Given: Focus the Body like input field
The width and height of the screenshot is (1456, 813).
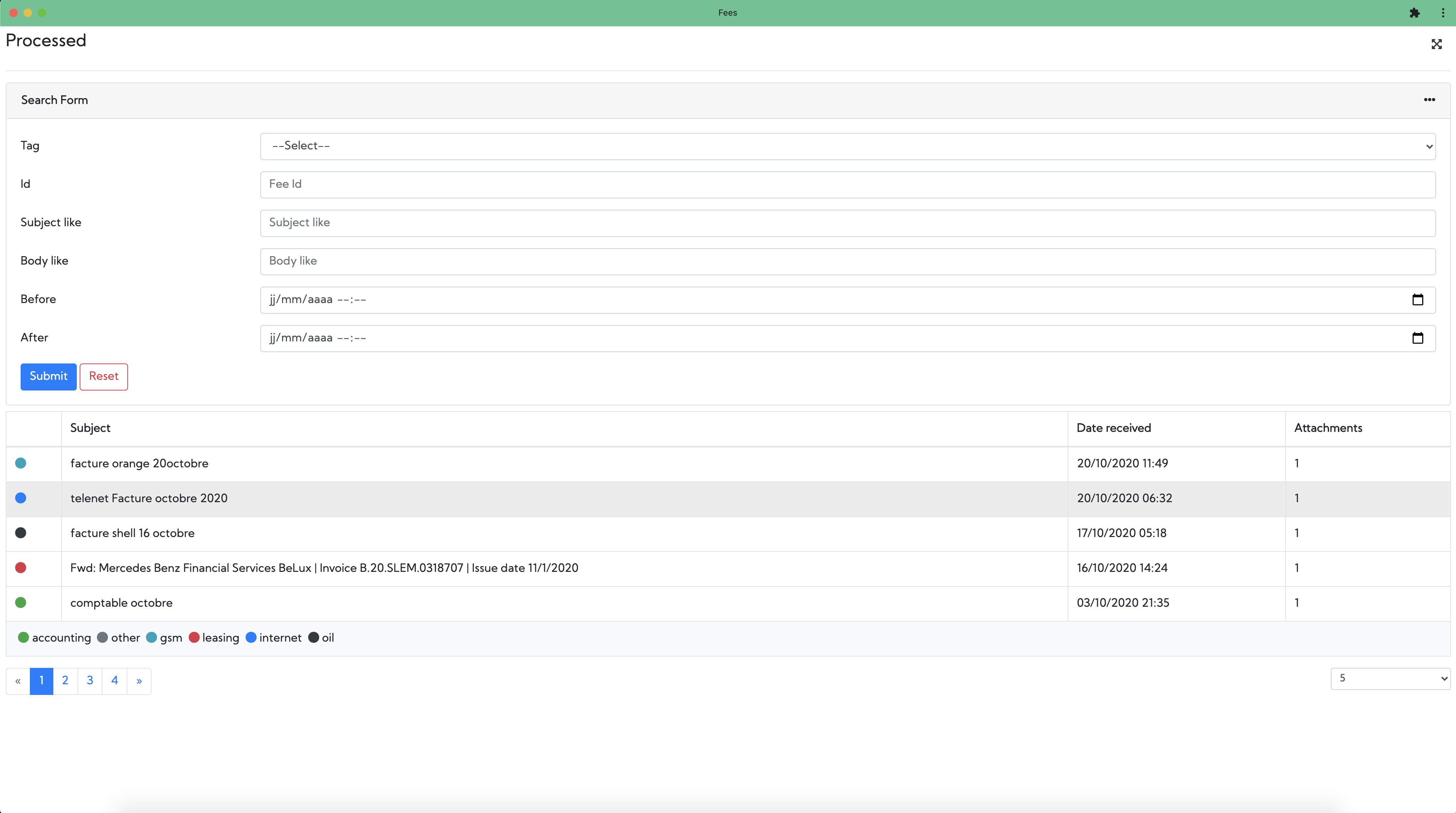Looking at the screenshot, I should coord(848,261).
